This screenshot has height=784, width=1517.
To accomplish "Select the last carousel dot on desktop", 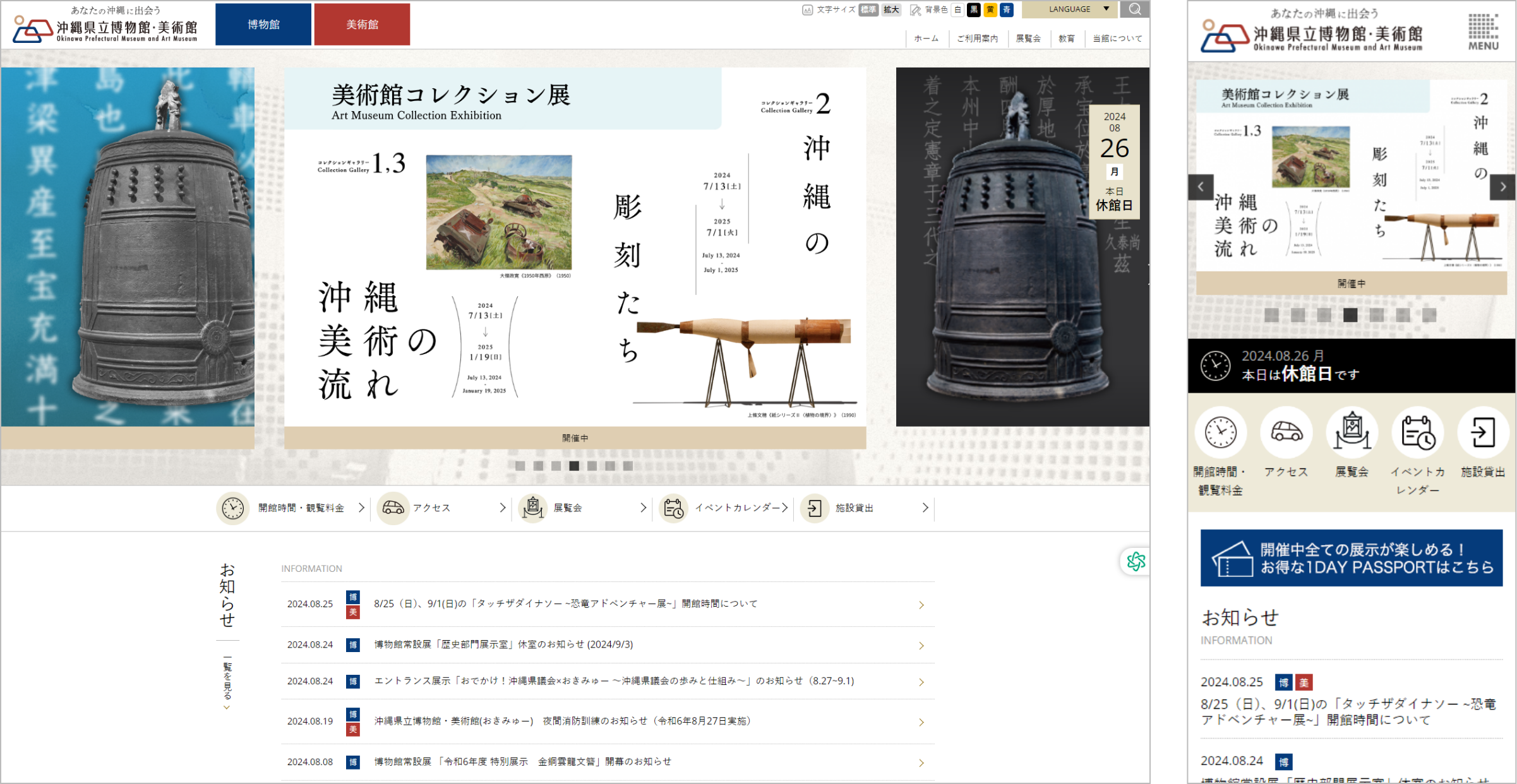I will [627, 466].
